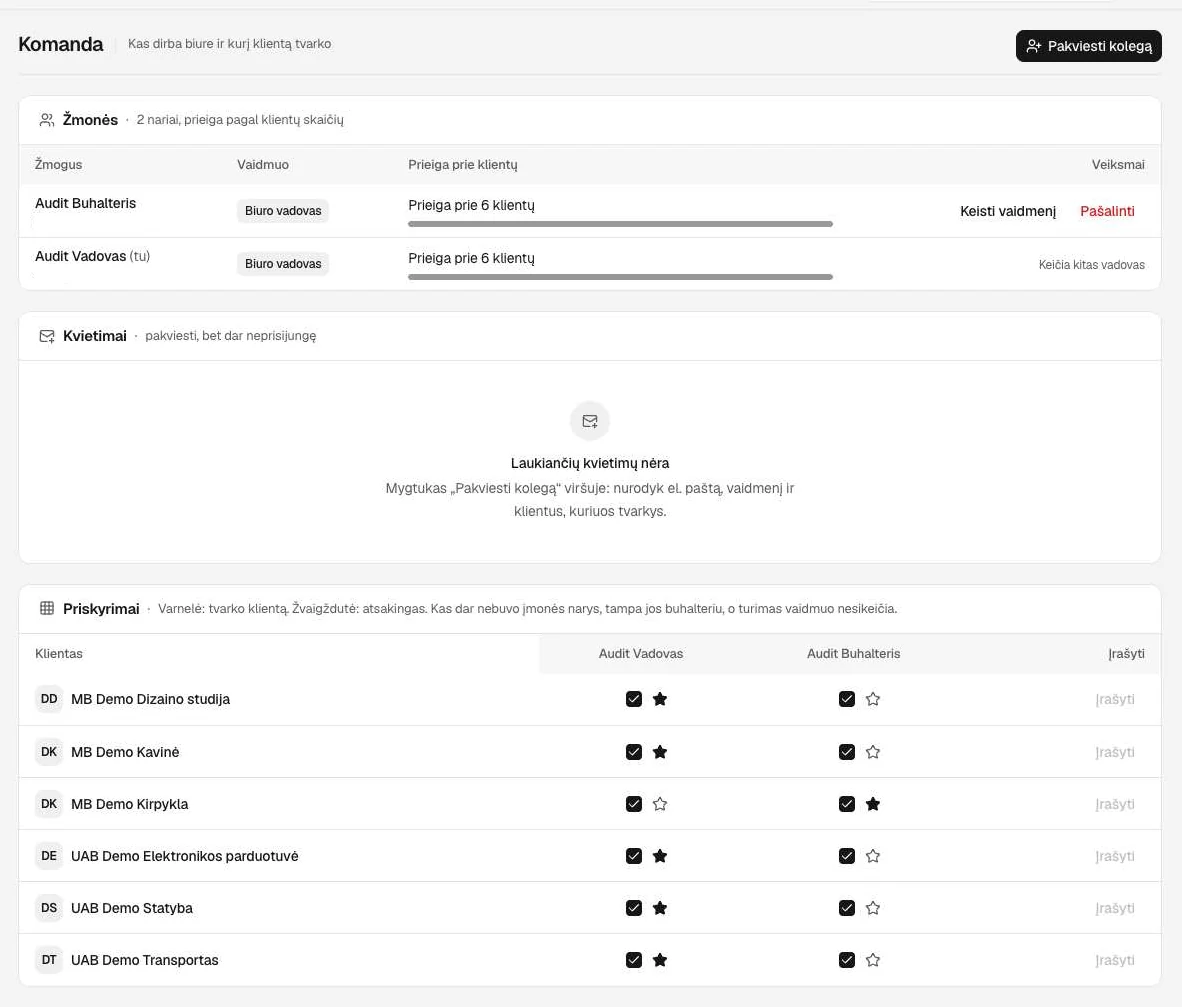1182x1007 pixels.
Task: Click the Komanda page title
Action: click(60, 44)
